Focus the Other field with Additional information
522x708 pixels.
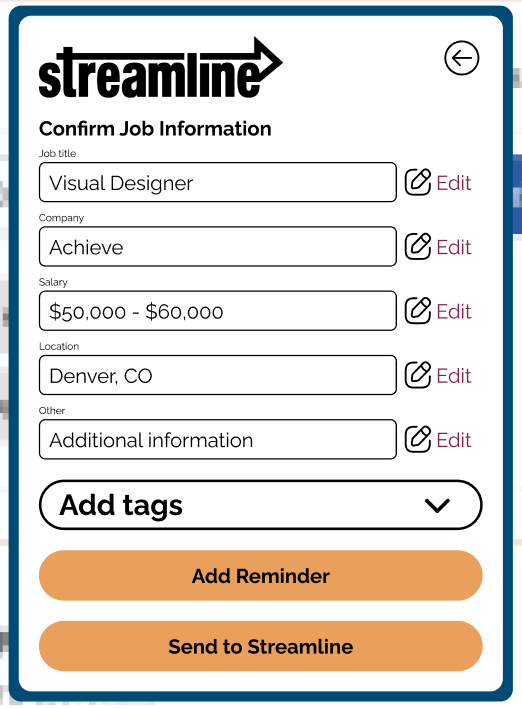[218, 439]
